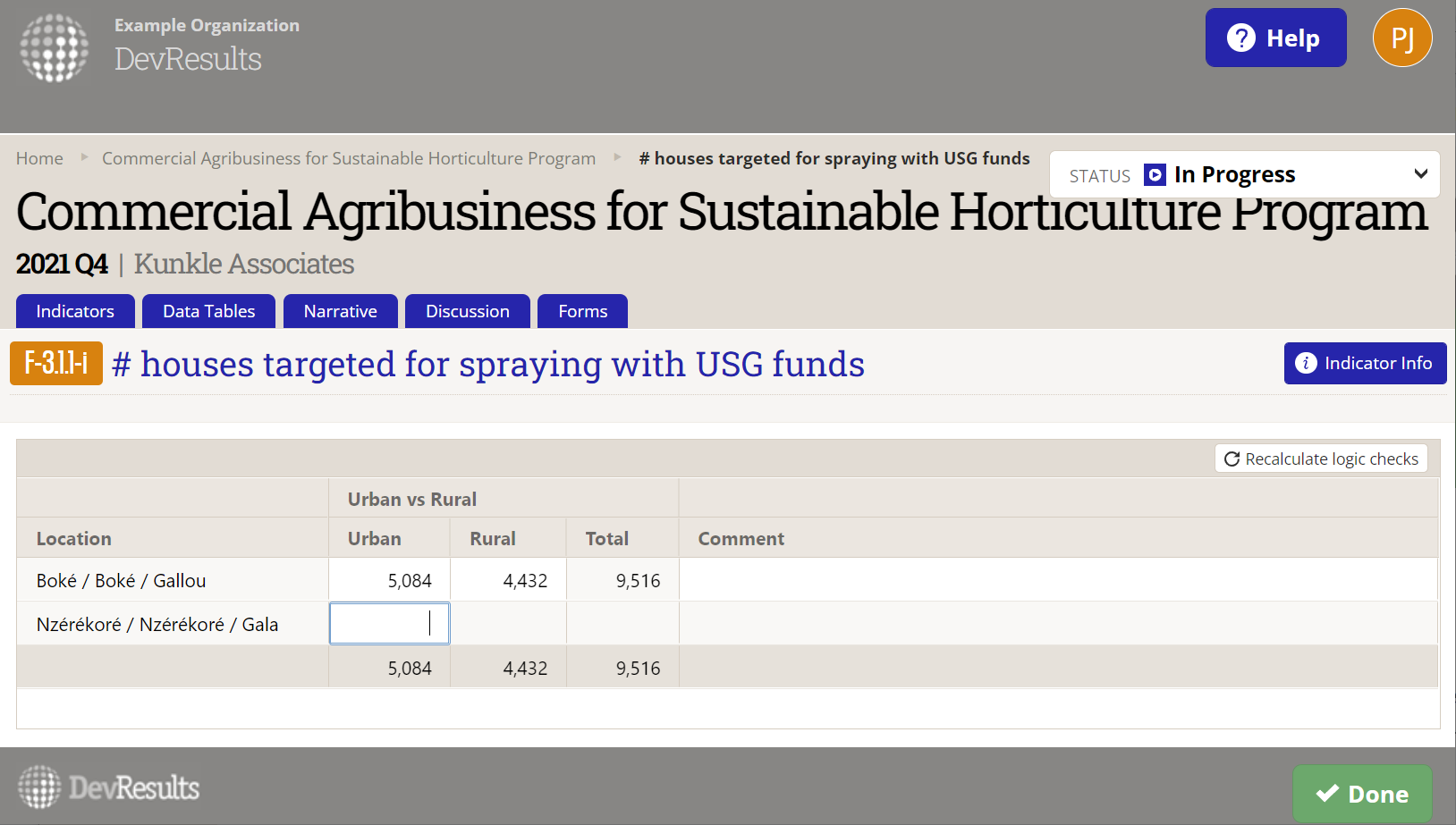Expand the status dropdown chevron

click(x=1420, y=174)
